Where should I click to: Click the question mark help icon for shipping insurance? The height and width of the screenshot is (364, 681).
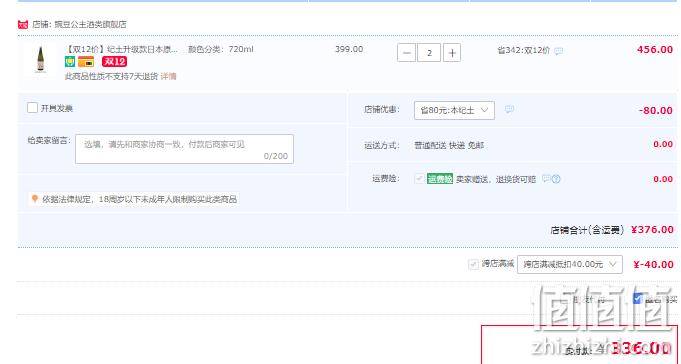[x=556, y=179]
